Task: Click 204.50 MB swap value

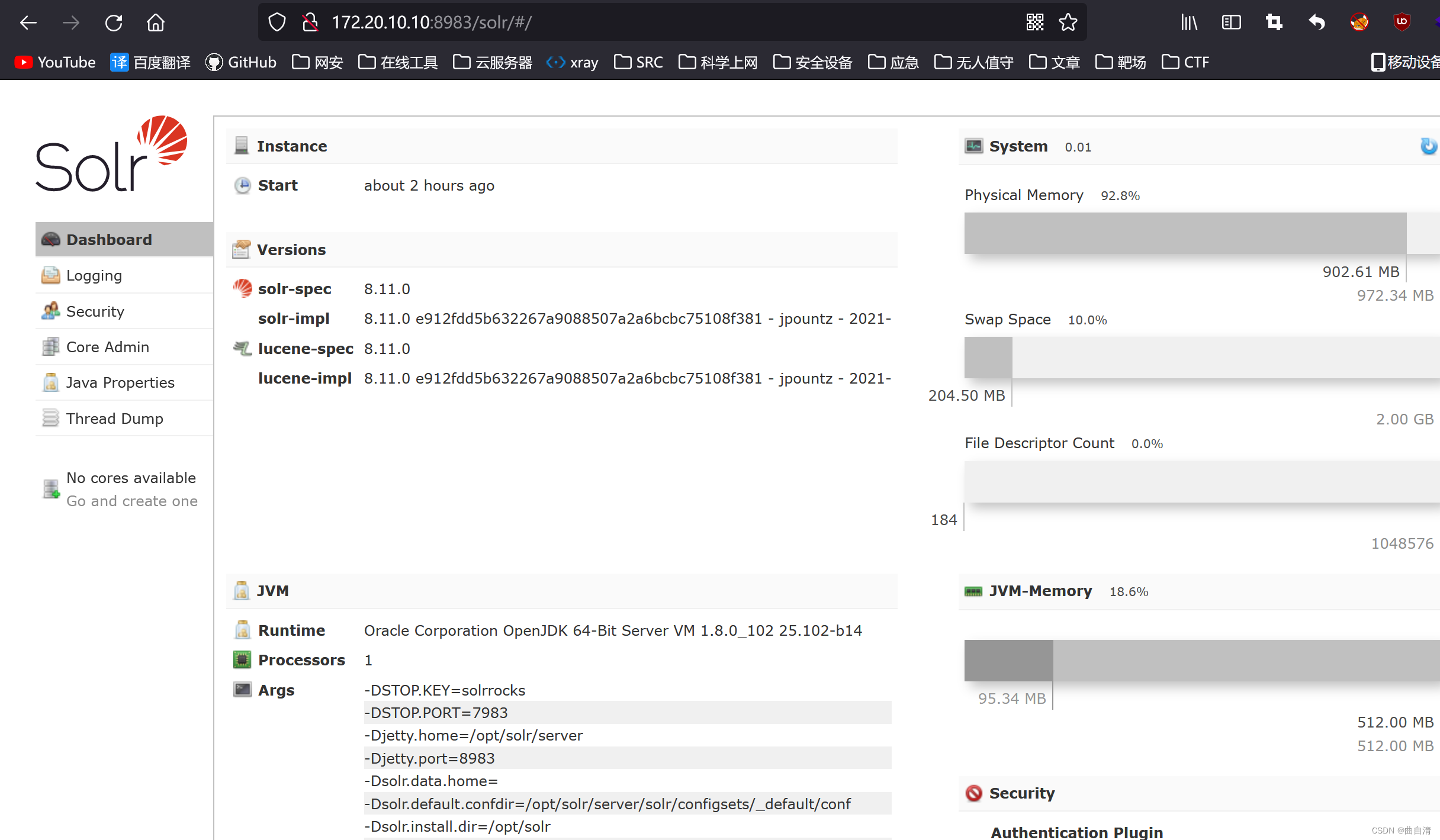Action: [x=967, y=395]
